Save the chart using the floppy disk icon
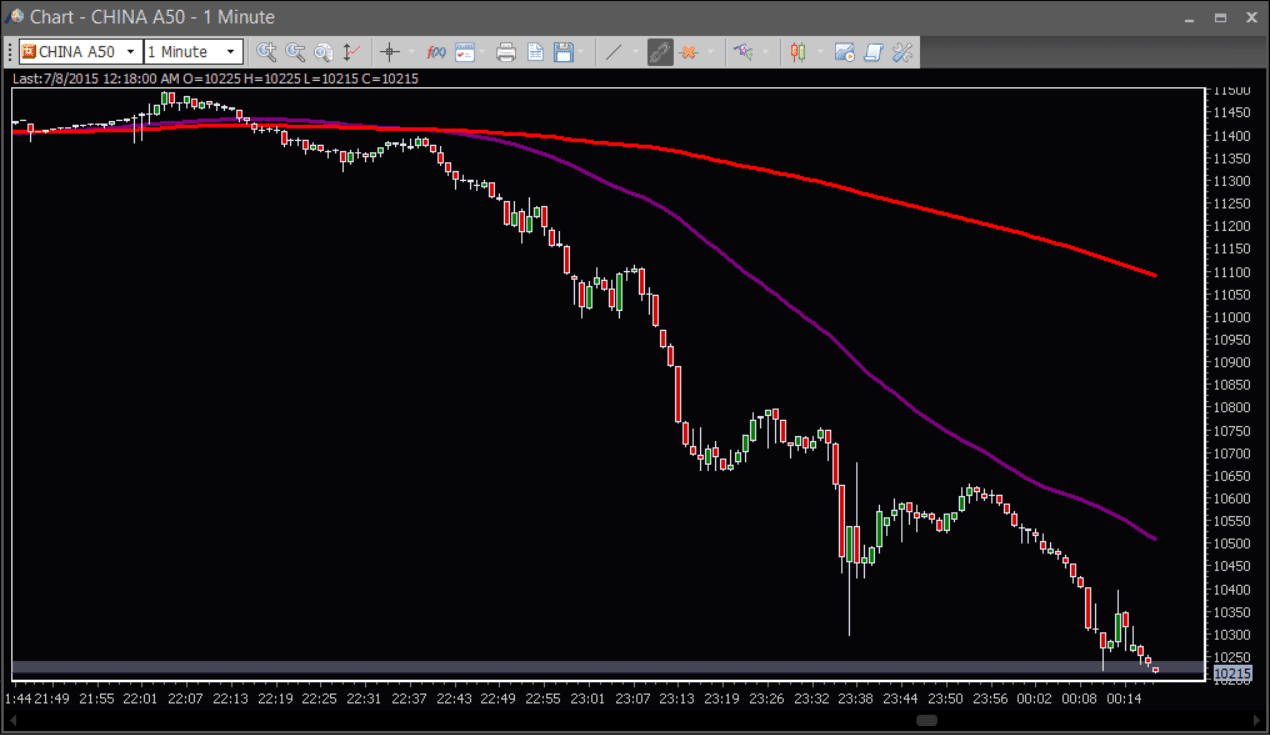Viewport: 1270px width, 735px height. point(563,52)
